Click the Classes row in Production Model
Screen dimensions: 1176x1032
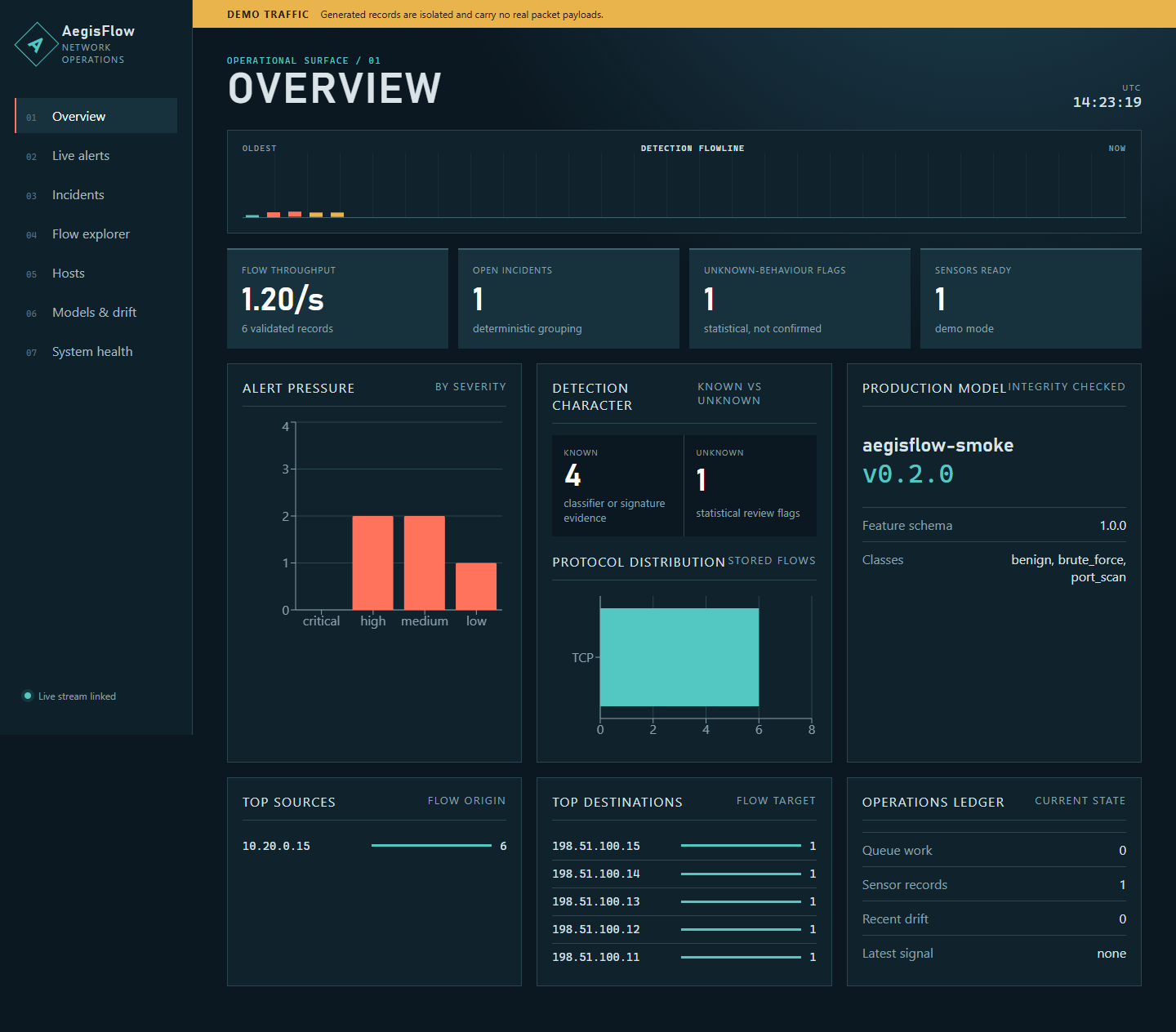tap(994, 568)
